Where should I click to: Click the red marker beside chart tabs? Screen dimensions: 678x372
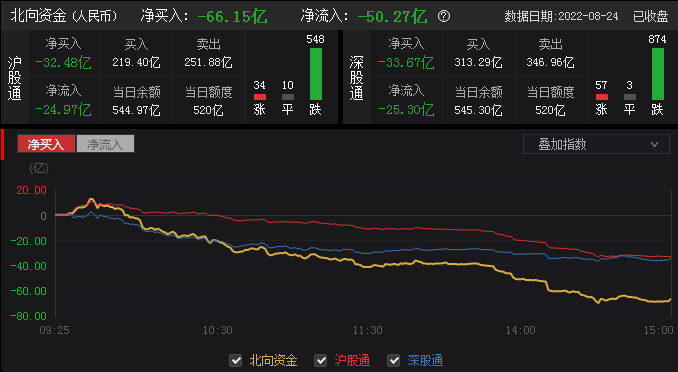[3, 144]
